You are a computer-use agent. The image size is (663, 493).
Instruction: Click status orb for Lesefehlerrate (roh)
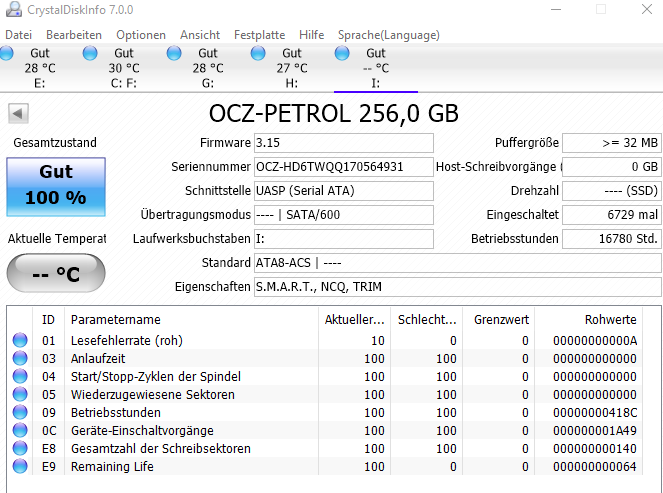(20, 340)
